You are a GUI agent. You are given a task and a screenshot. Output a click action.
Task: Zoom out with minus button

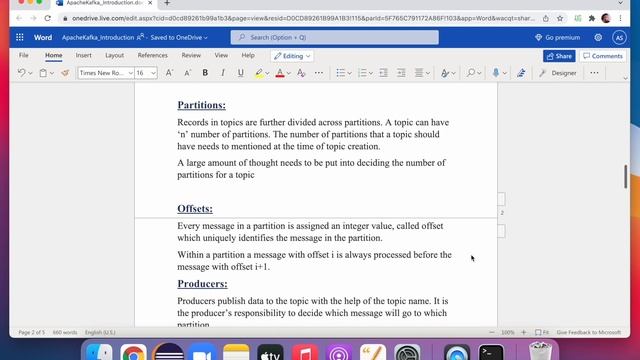click(x=491, y=332)
